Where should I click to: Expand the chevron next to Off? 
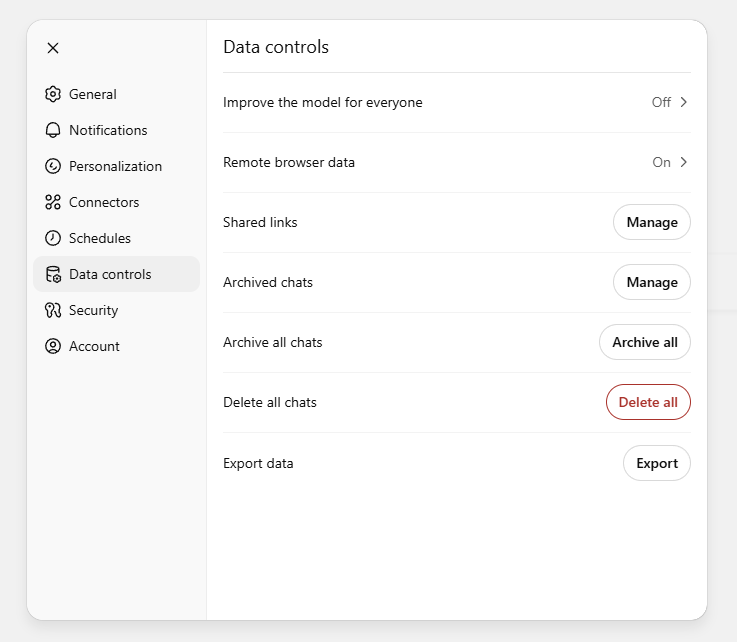point(684,102)
